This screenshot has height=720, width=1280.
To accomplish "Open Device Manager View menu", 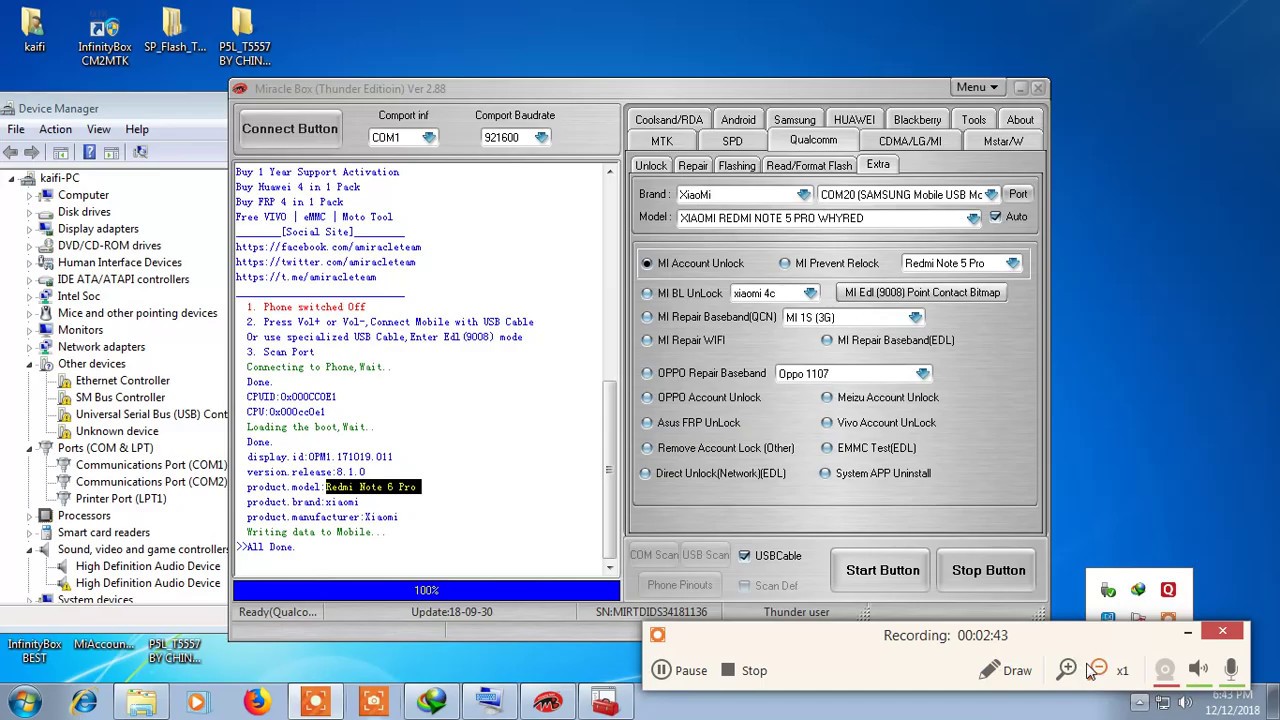I will (98, 129).
